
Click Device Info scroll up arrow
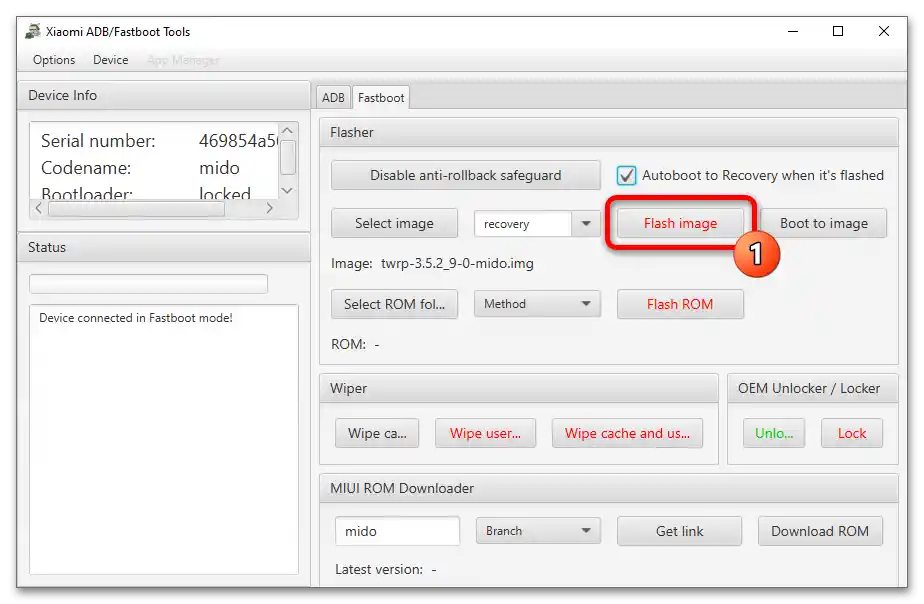click(x=288, y=130)
